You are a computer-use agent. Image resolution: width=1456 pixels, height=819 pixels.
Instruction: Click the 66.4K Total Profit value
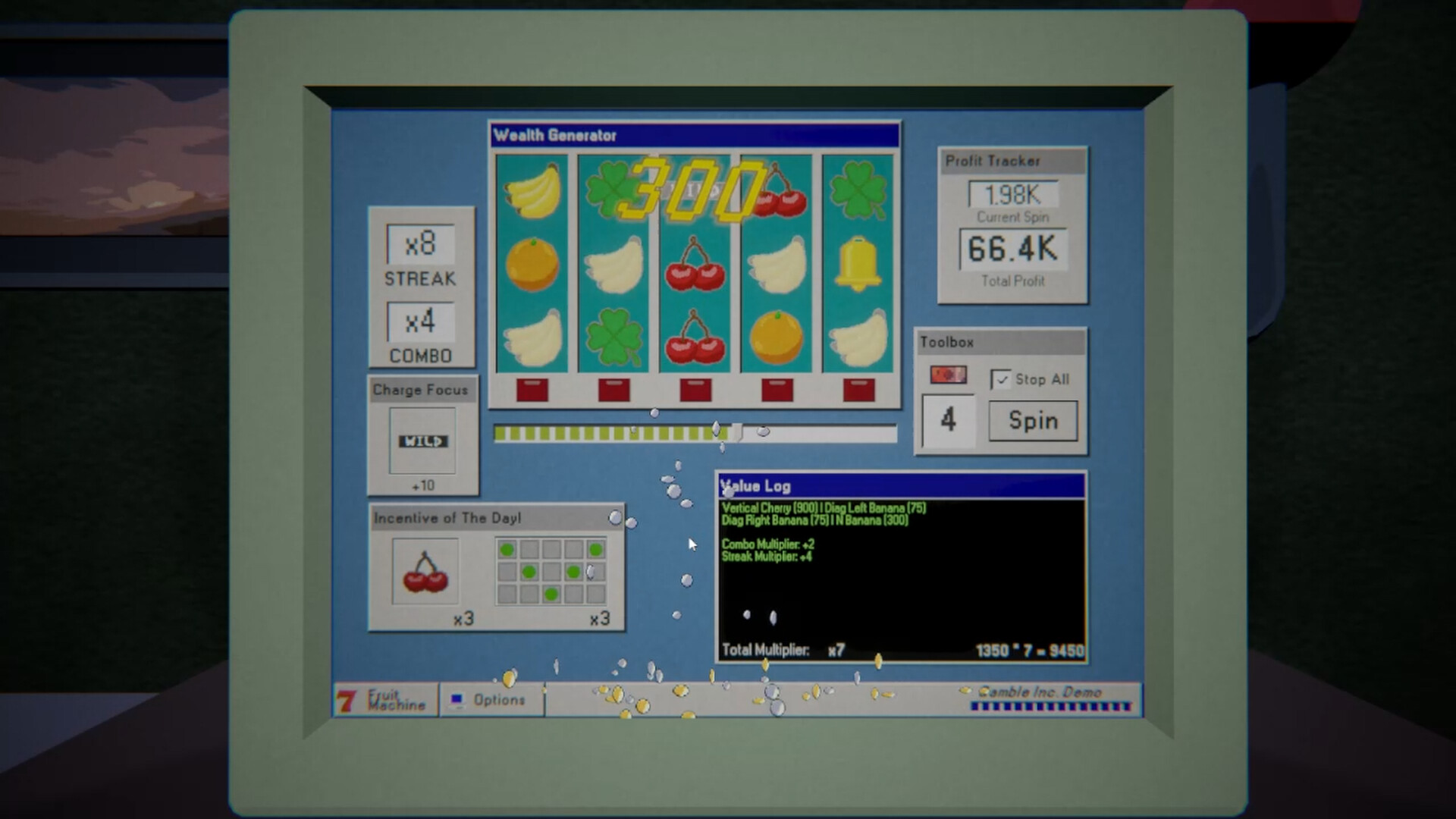click(1012, 249)
